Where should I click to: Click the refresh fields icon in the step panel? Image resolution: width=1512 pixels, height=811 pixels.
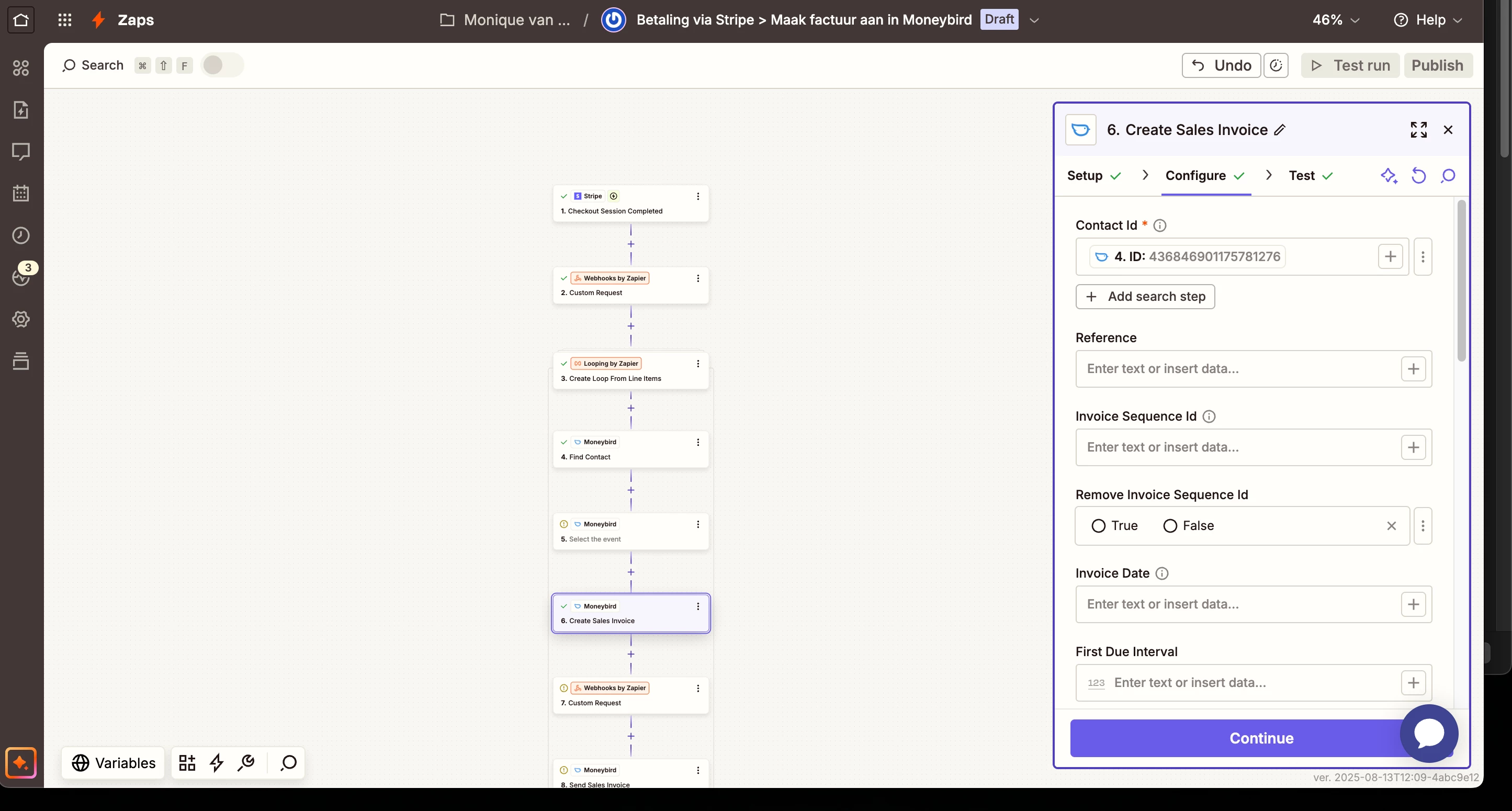pos(1419,175)
